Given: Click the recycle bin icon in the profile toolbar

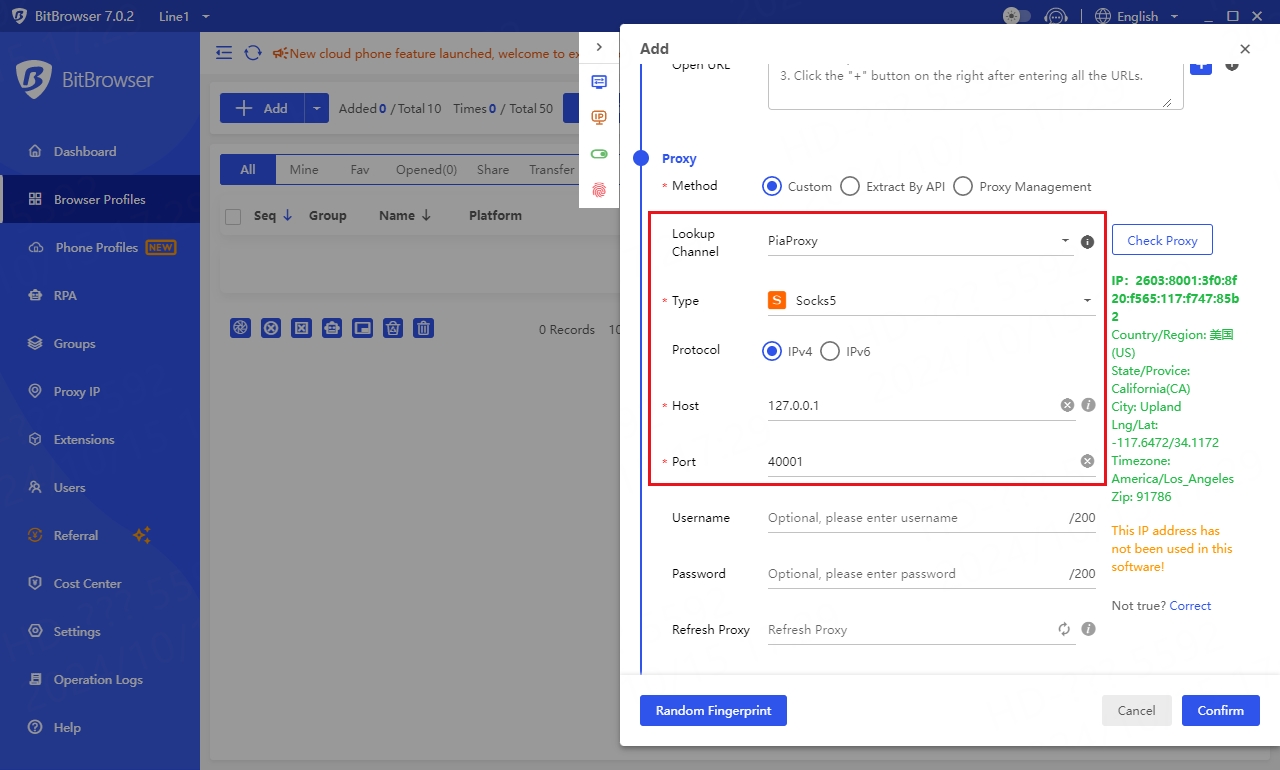Looking at the screenshot, I should [394, 328].
